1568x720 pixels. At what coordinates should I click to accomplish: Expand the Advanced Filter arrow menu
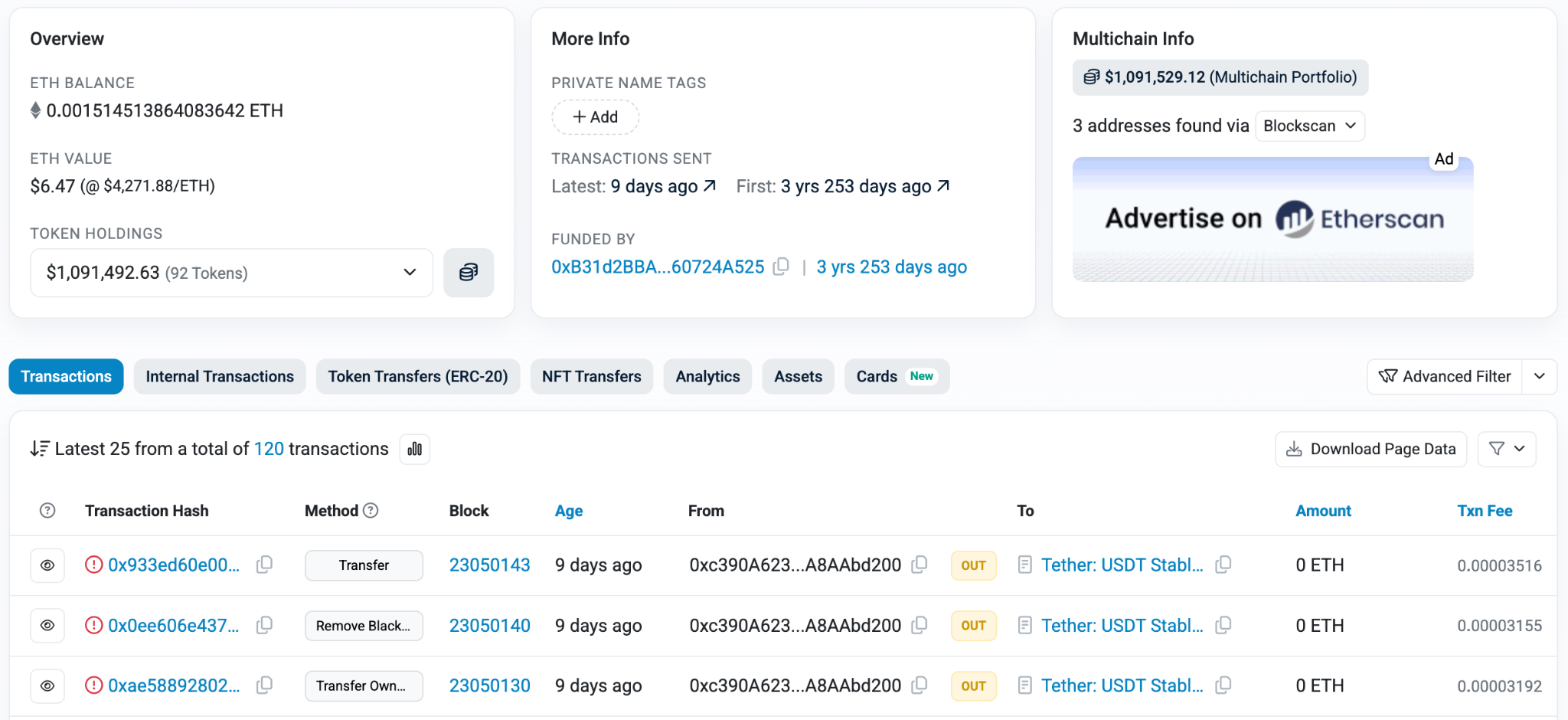point(1539,377)
